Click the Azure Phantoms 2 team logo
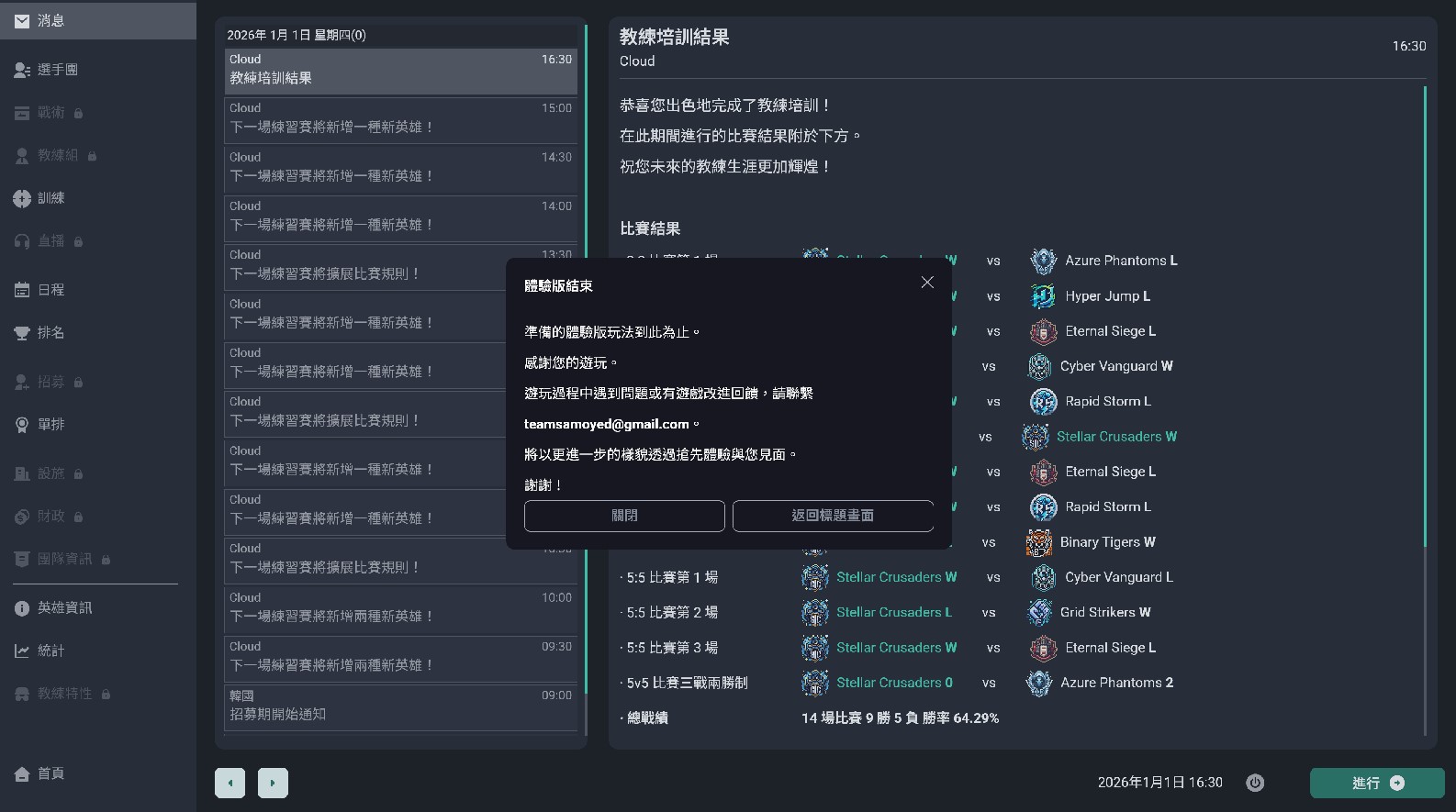1456x812 pixels. point(1038,683)
